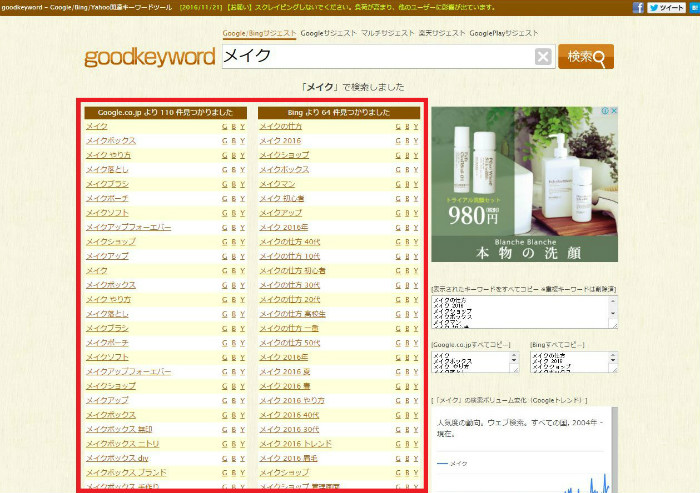This screenshot has width=700, height=493.
Task: Click B icon in メイクボックス 無印 row
Action: coord(233,430)
